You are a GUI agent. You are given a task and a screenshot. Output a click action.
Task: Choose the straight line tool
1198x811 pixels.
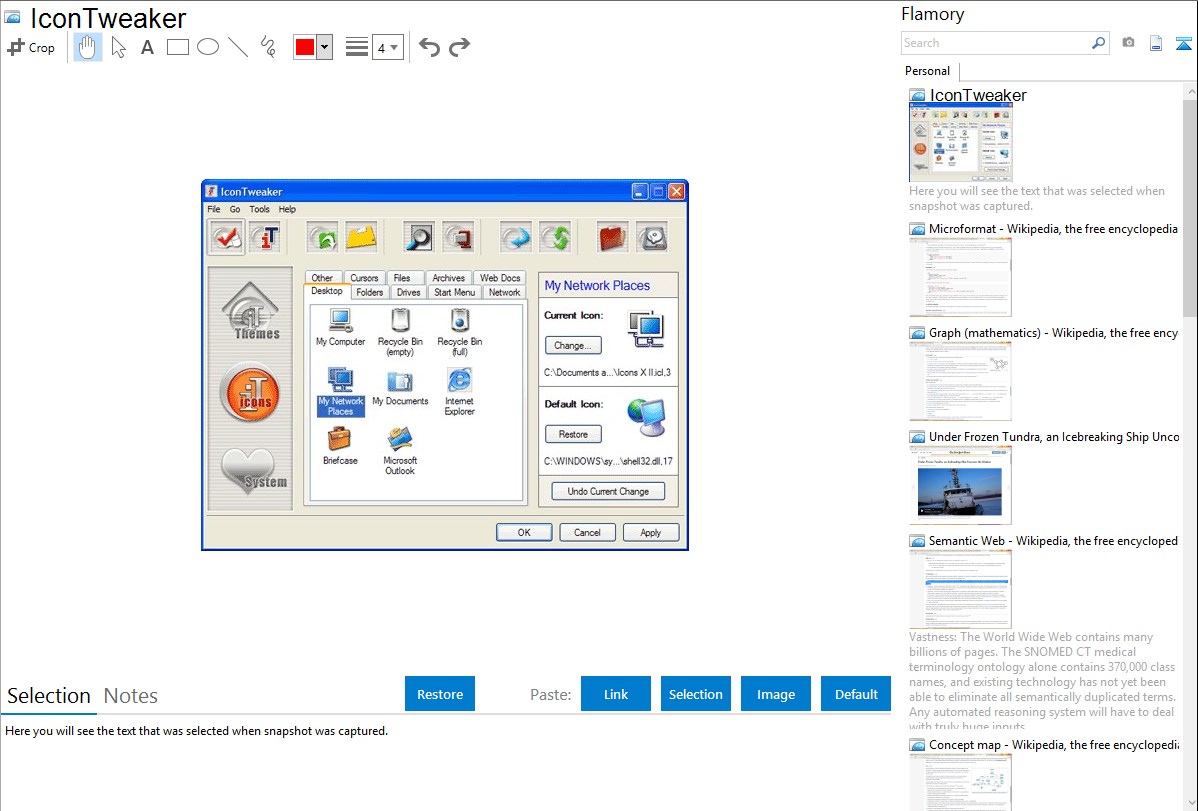[x=238, y=47]
